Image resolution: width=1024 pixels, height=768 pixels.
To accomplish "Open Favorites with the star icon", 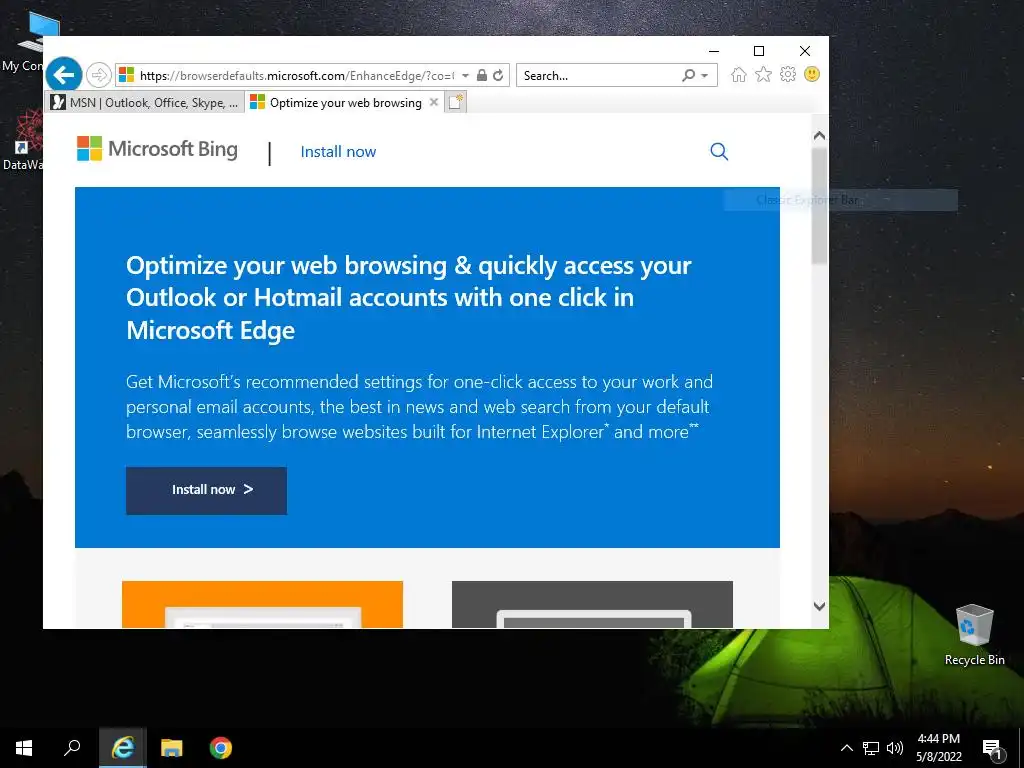I will click(763, 74).
